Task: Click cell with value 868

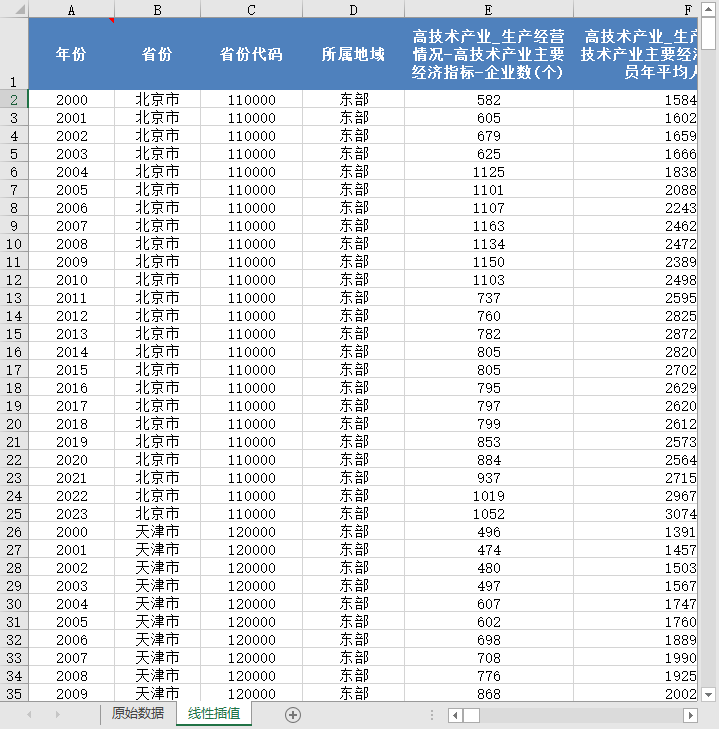Action: 488,693
